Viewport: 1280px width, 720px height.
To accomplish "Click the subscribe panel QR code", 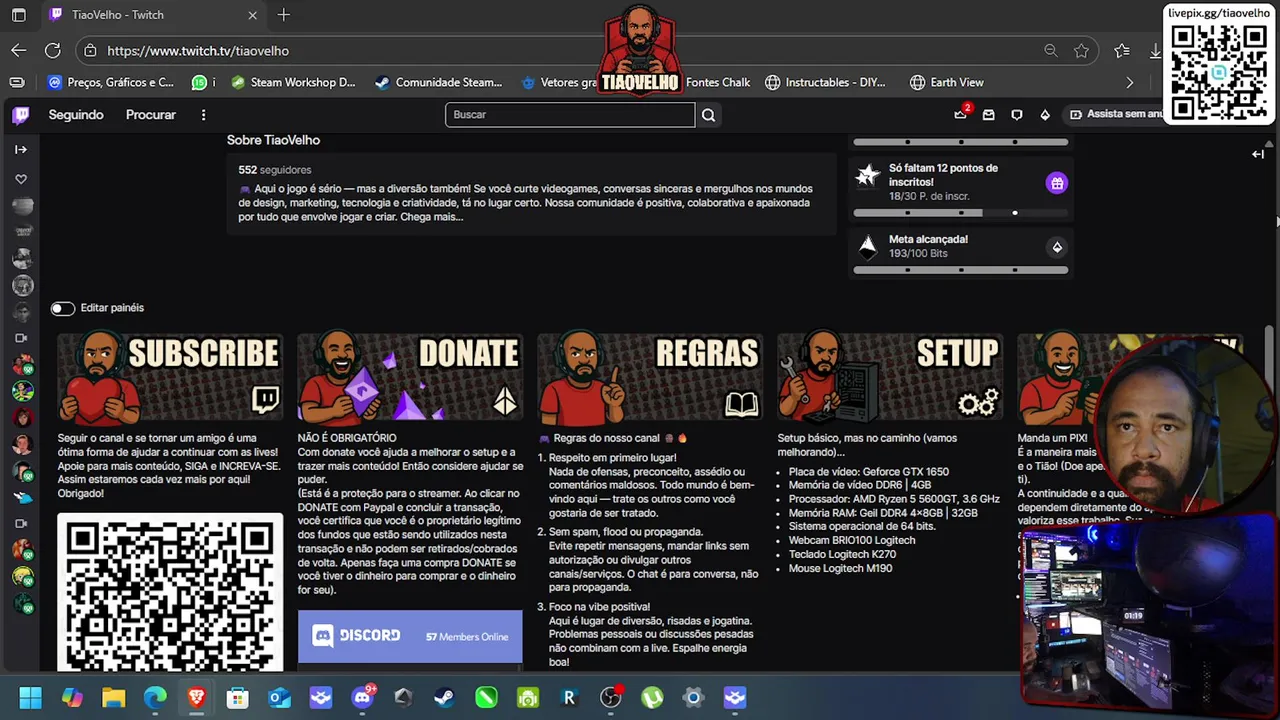I will point(170,592).
